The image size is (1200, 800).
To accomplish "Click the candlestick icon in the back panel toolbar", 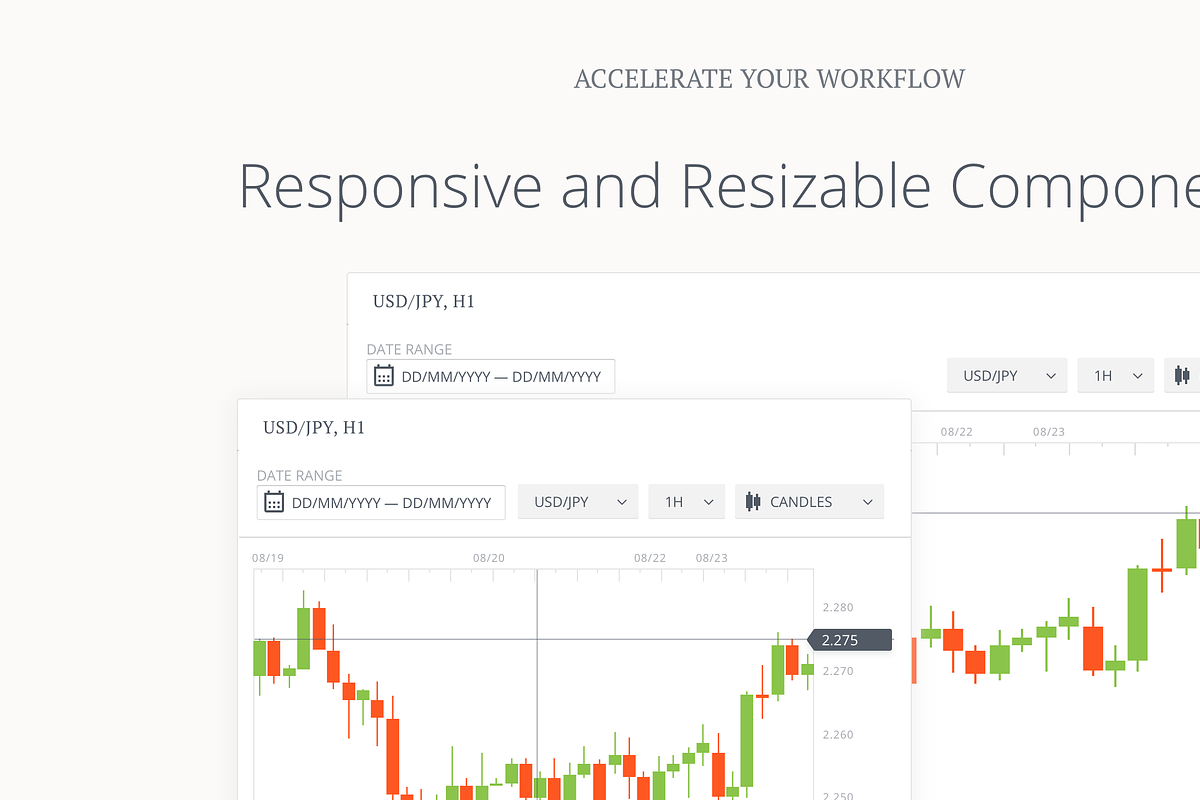I will [1183, 376].
